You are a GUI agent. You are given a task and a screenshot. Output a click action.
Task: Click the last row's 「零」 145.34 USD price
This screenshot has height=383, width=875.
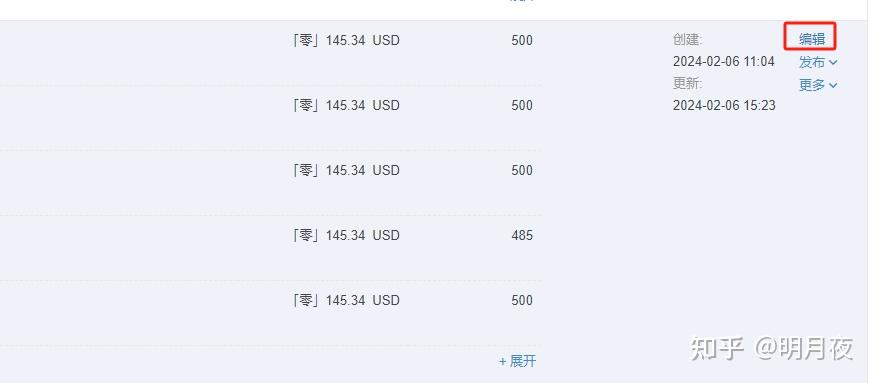click(346, 300)
